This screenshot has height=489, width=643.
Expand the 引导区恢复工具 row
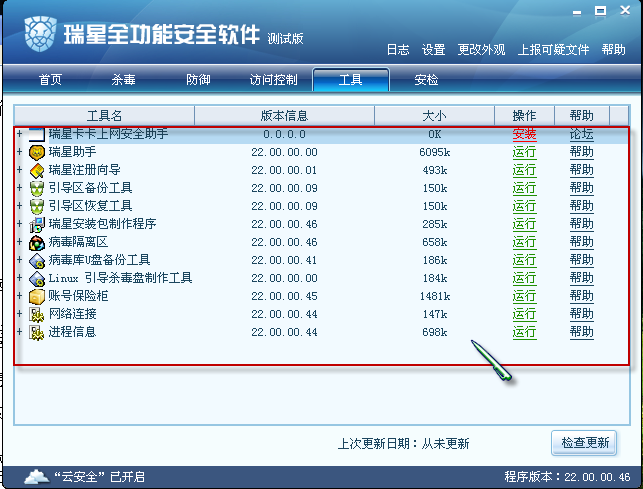[19, 206]
